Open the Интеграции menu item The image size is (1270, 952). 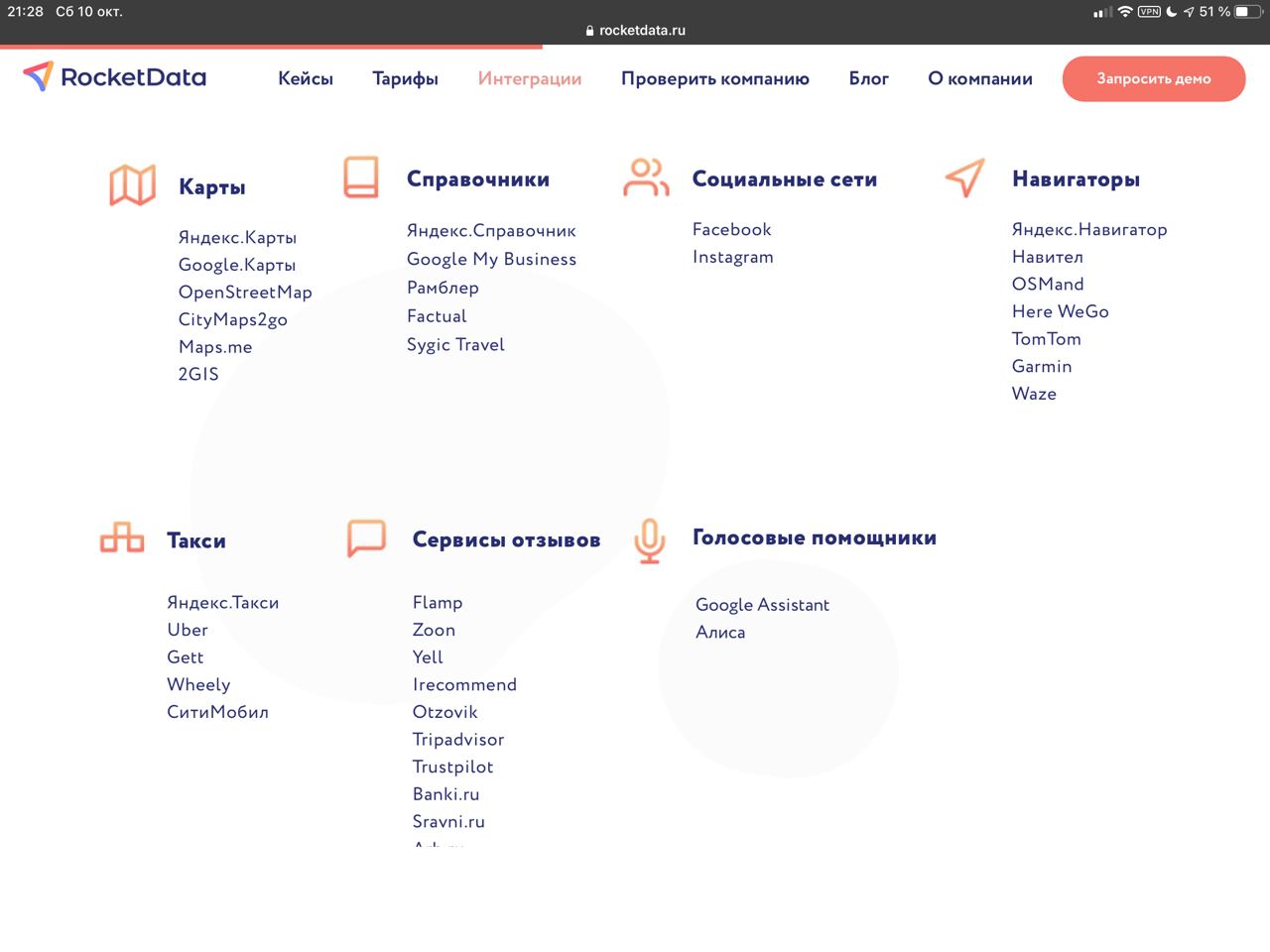[530, 78]
